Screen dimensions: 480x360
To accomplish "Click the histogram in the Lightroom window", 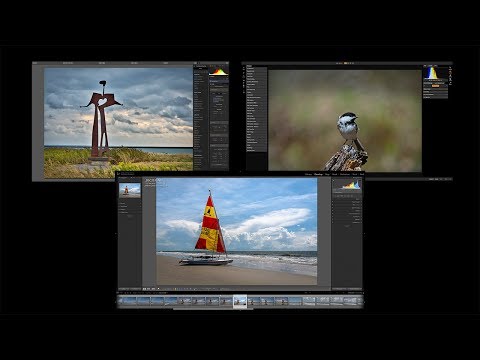I will click(347, 184).
